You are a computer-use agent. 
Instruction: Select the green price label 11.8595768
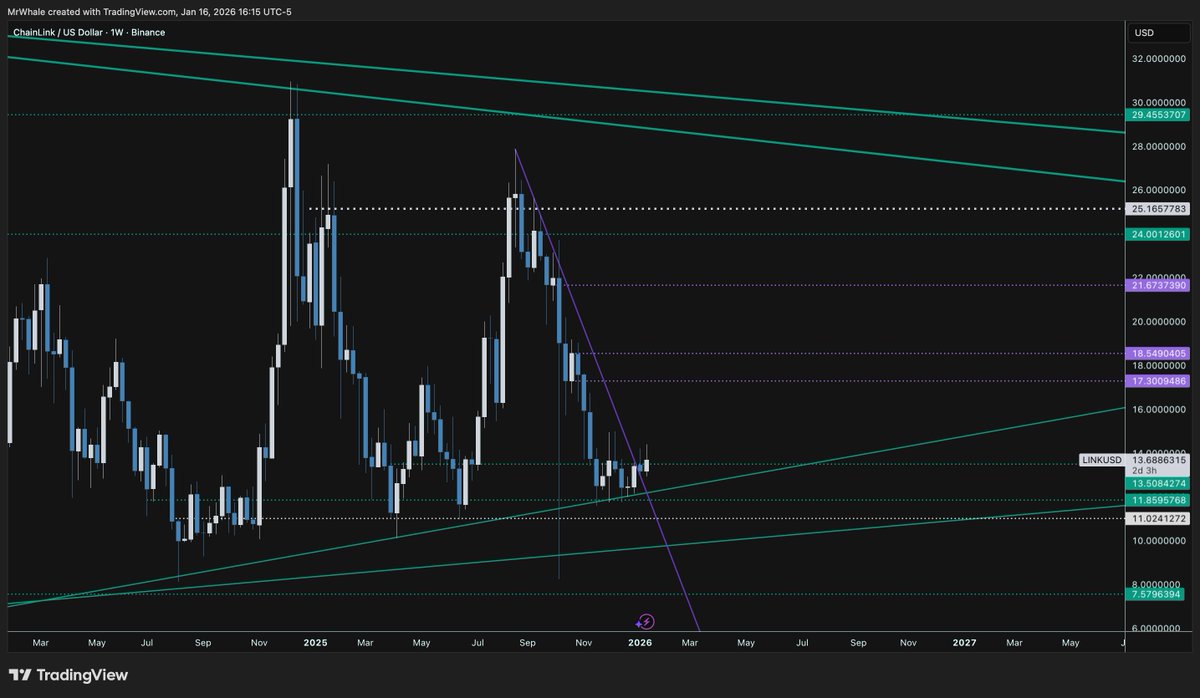point(1160,499)
